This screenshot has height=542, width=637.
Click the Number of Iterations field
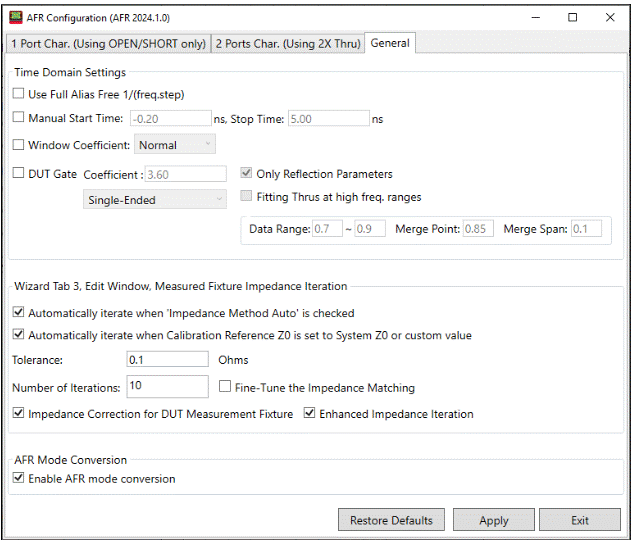coord(167,387)
